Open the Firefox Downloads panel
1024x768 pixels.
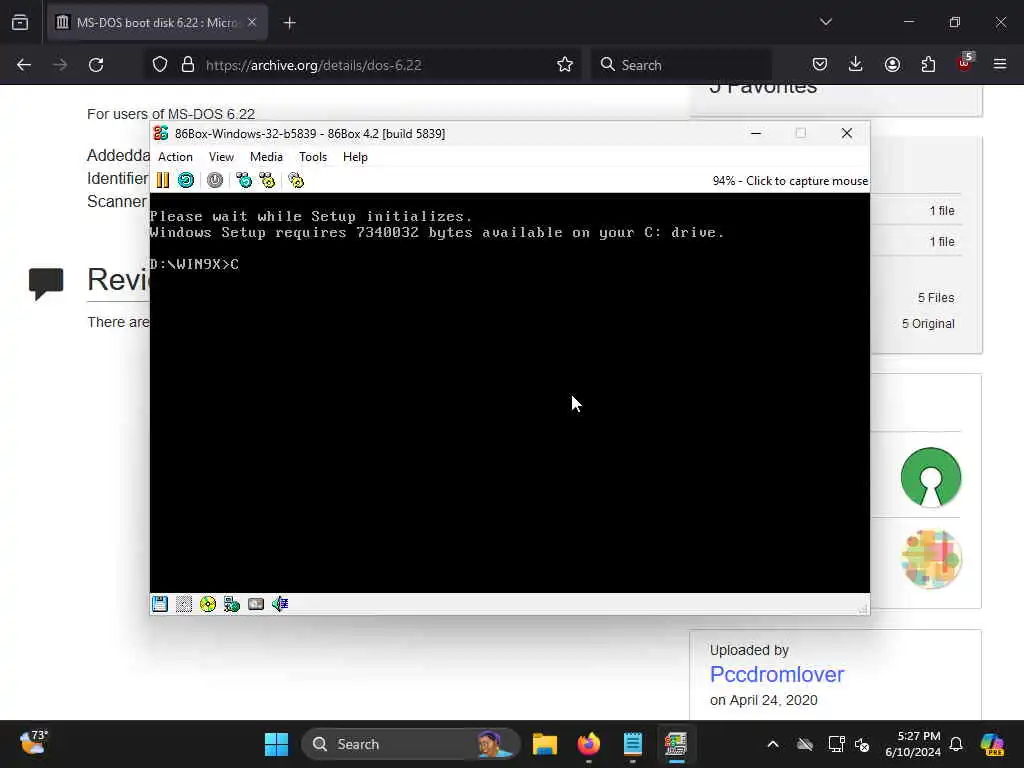(x=856, y=64)
